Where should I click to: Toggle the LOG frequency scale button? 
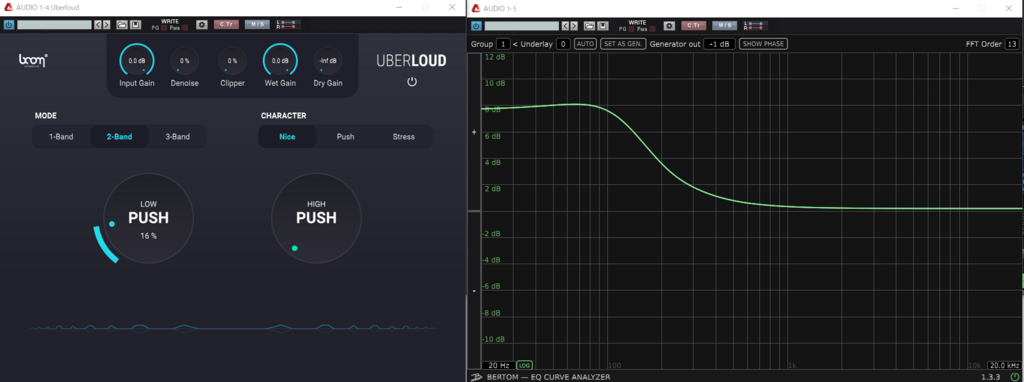click(x=524, y=365)
